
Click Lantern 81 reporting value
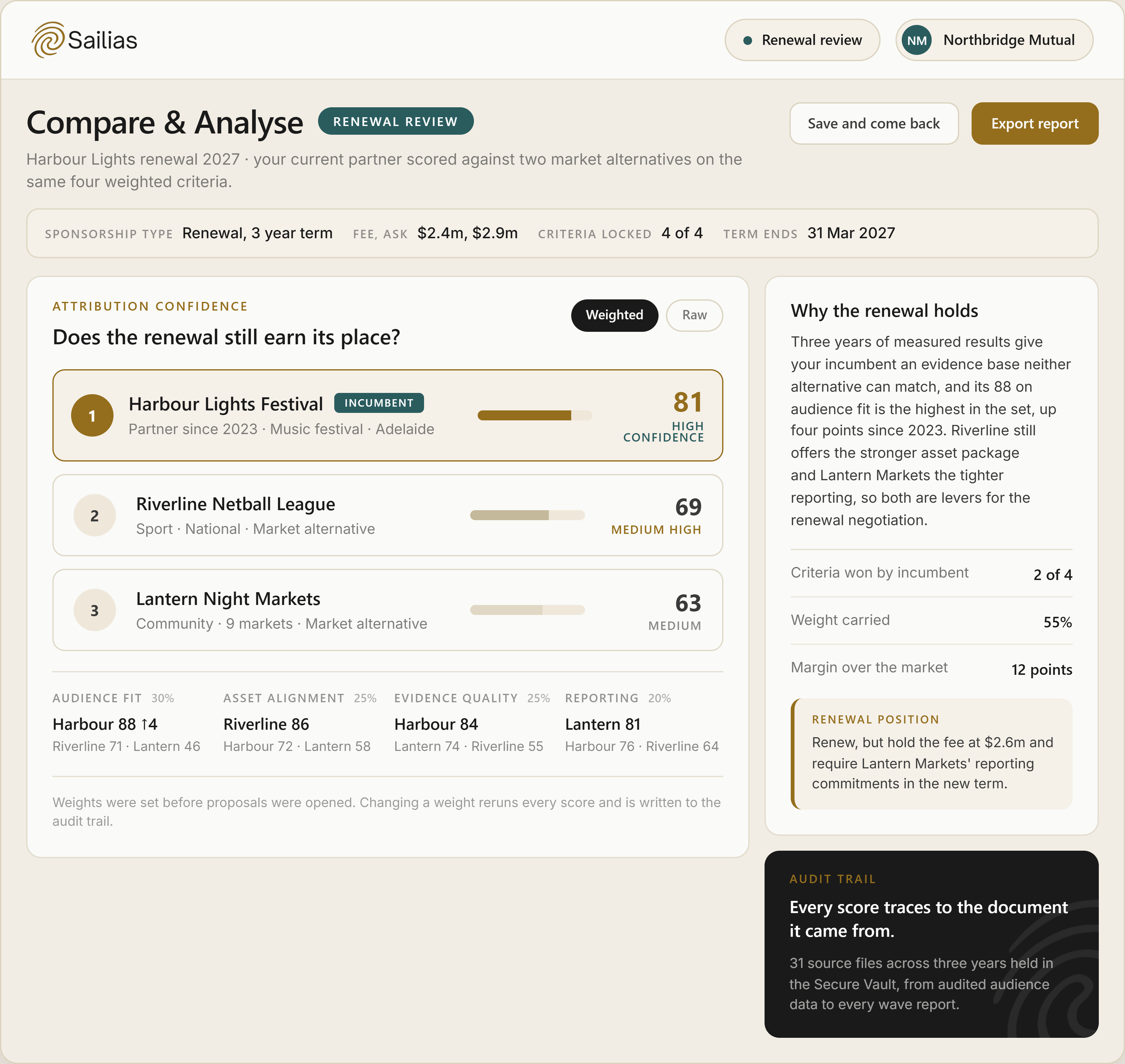tap(602, 724)
